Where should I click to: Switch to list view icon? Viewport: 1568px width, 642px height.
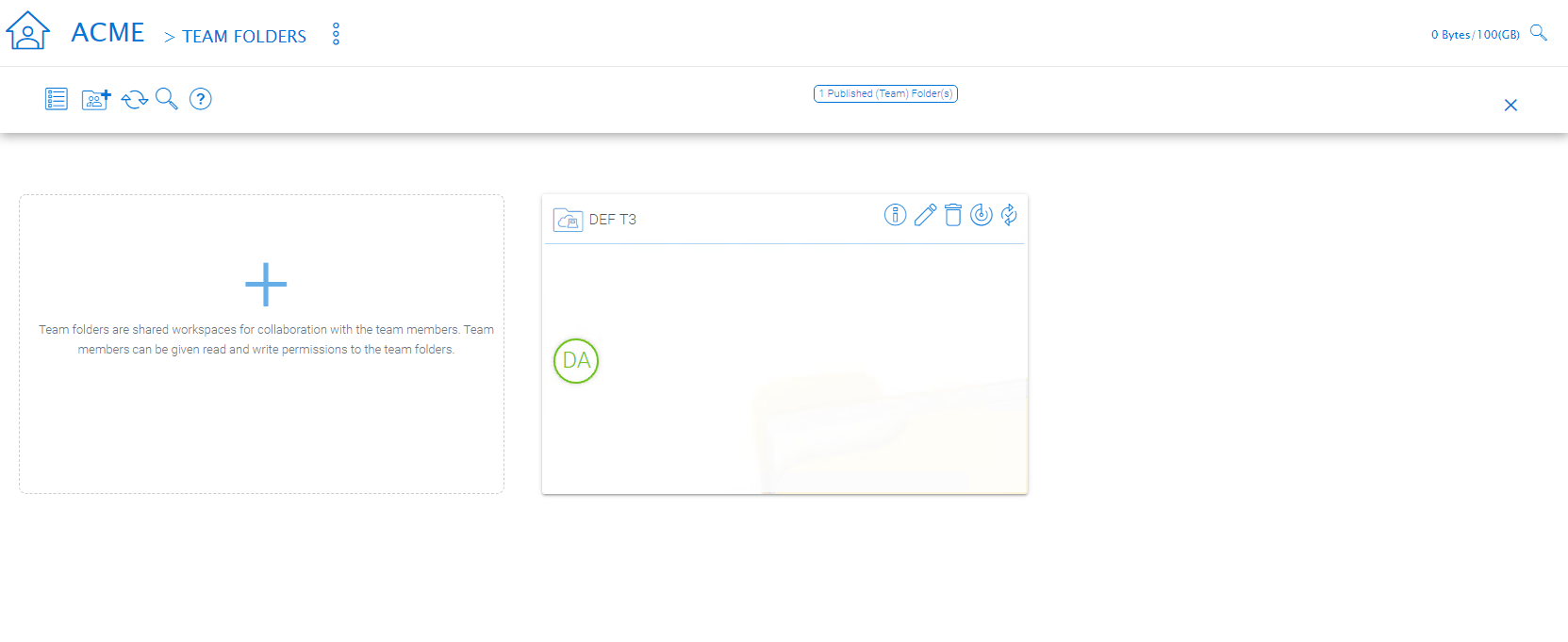point(57,99)
